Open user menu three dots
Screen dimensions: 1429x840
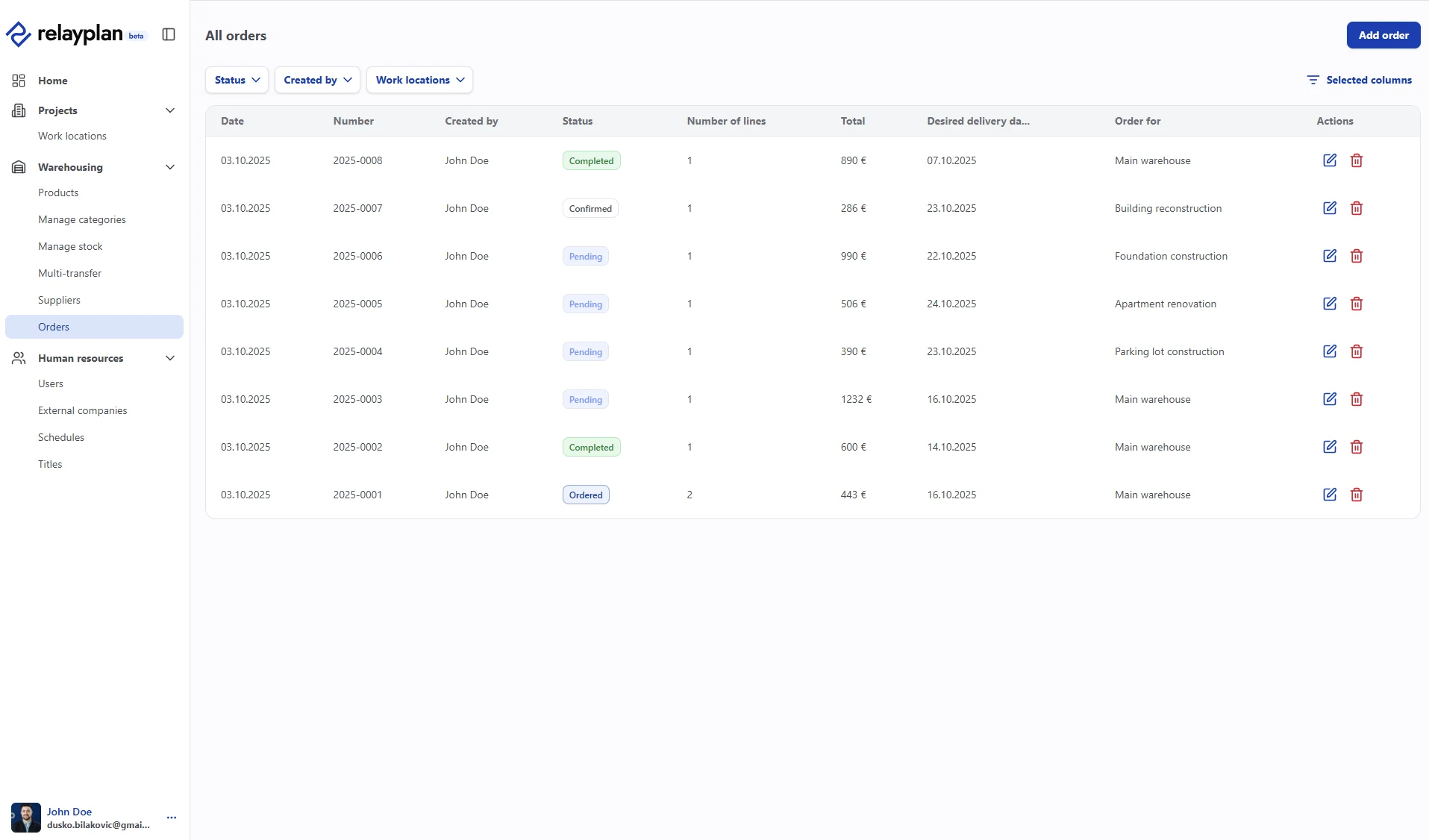coord(172,818)
